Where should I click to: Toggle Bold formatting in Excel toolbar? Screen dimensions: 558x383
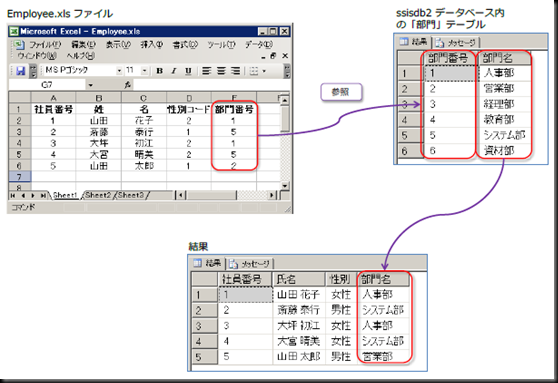(x=160, y=71)
